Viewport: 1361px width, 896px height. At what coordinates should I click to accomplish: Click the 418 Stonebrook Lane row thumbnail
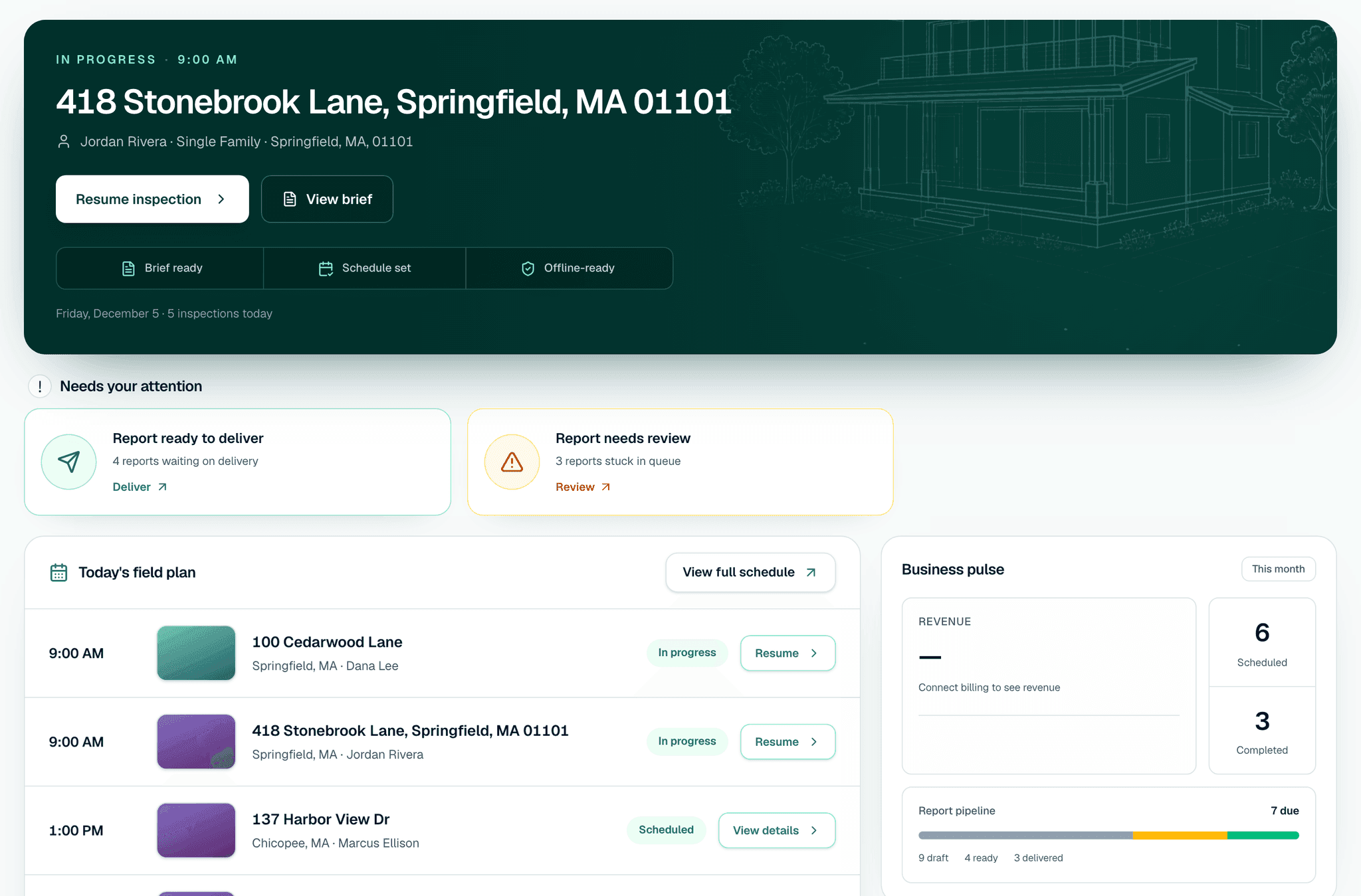(x=196, y=742)
